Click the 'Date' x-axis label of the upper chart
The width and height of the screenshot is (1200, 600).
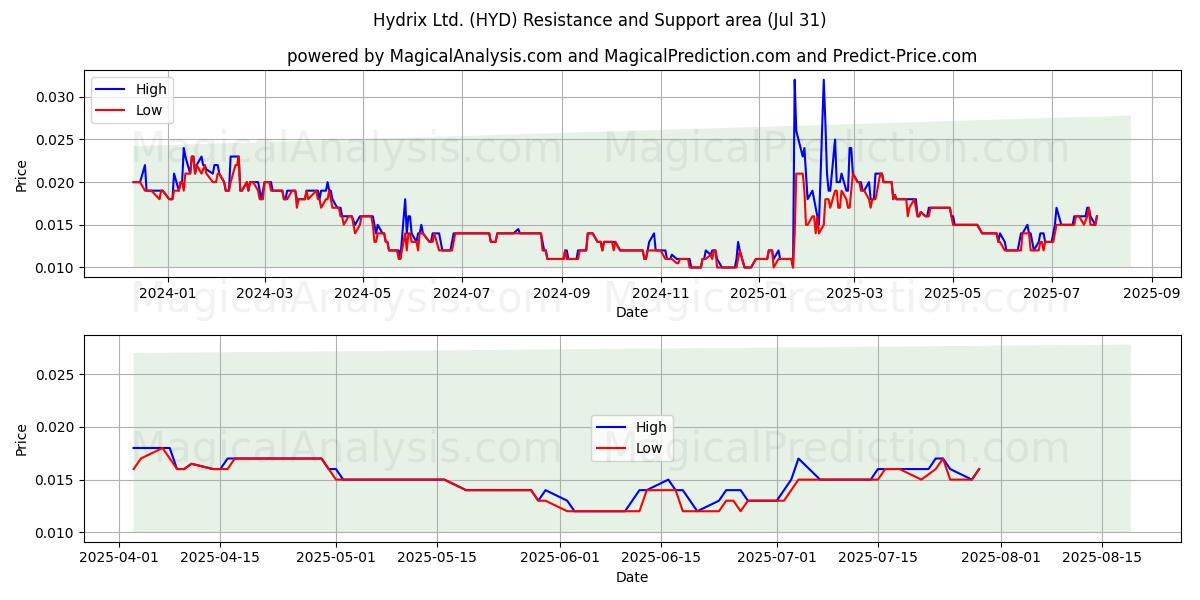(631, 312)
